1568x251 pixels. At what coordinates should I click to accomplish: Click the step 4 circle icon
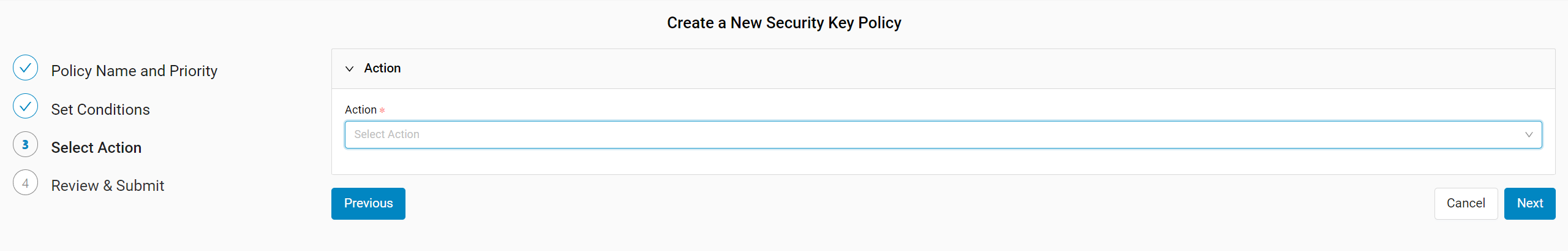tap(25, 183)
